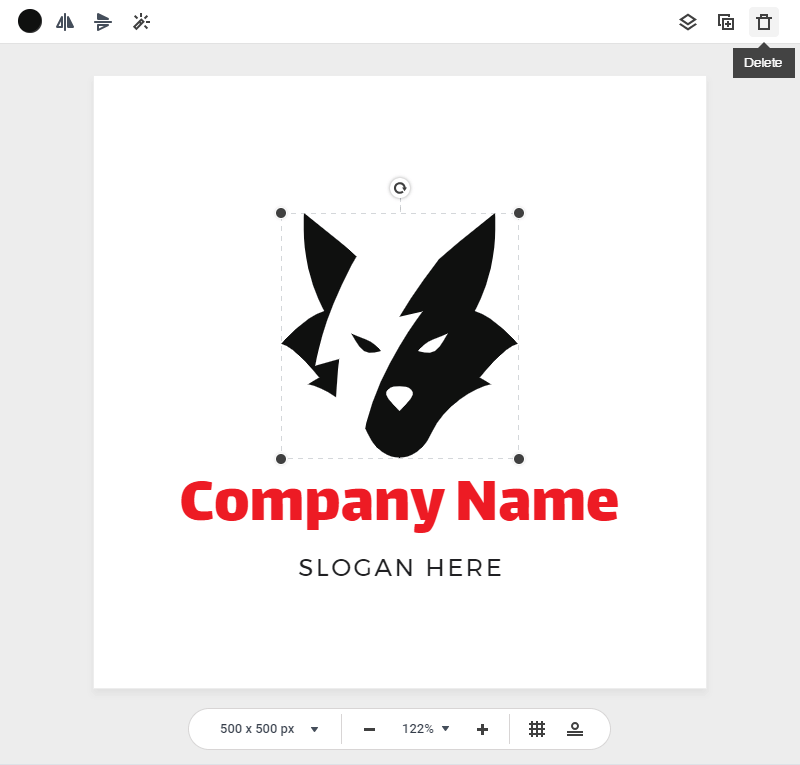Zoom out with the minus button
Image resolution: width=800 pixels, height=765 pixels.
(x=369, y=729)
